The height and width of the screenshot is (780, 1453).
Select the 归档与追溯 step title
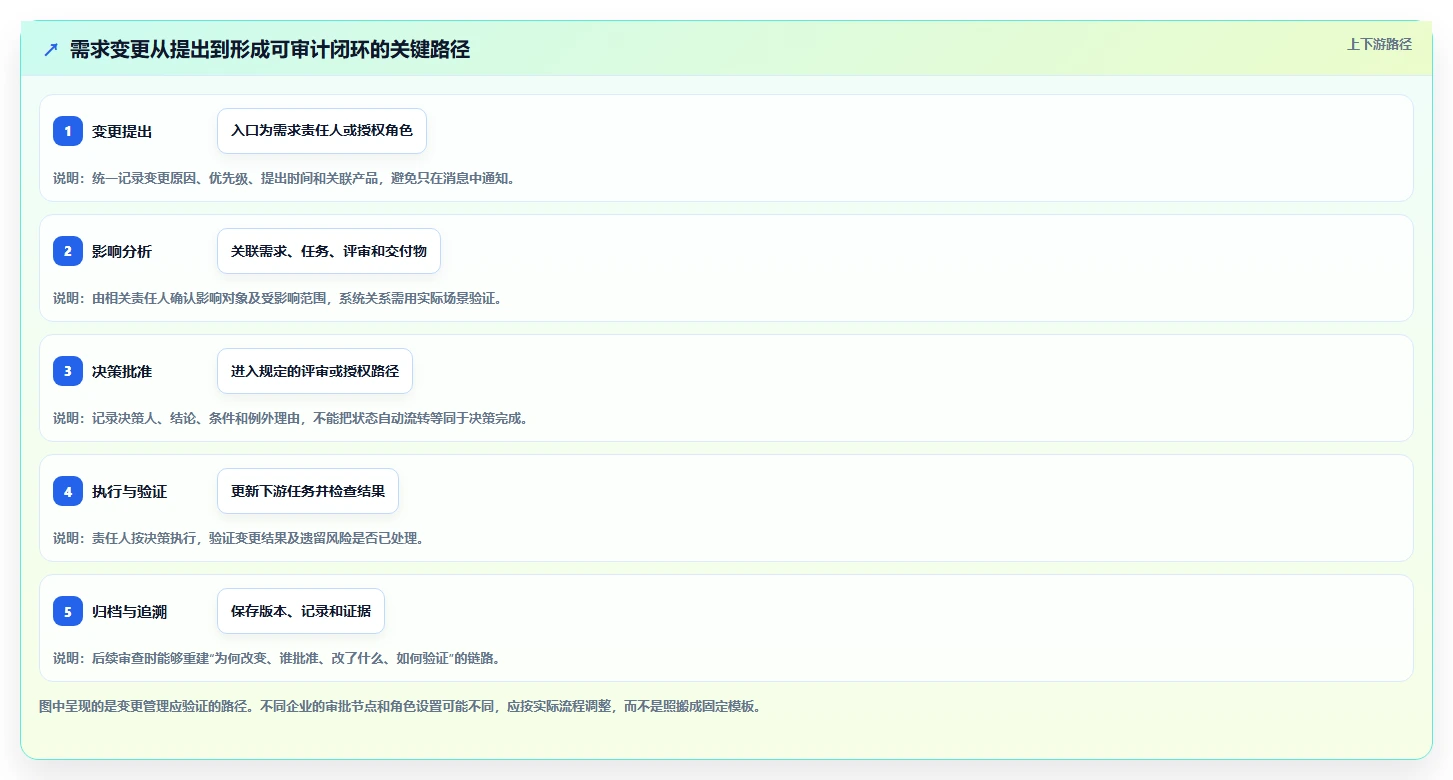[130, 612]
